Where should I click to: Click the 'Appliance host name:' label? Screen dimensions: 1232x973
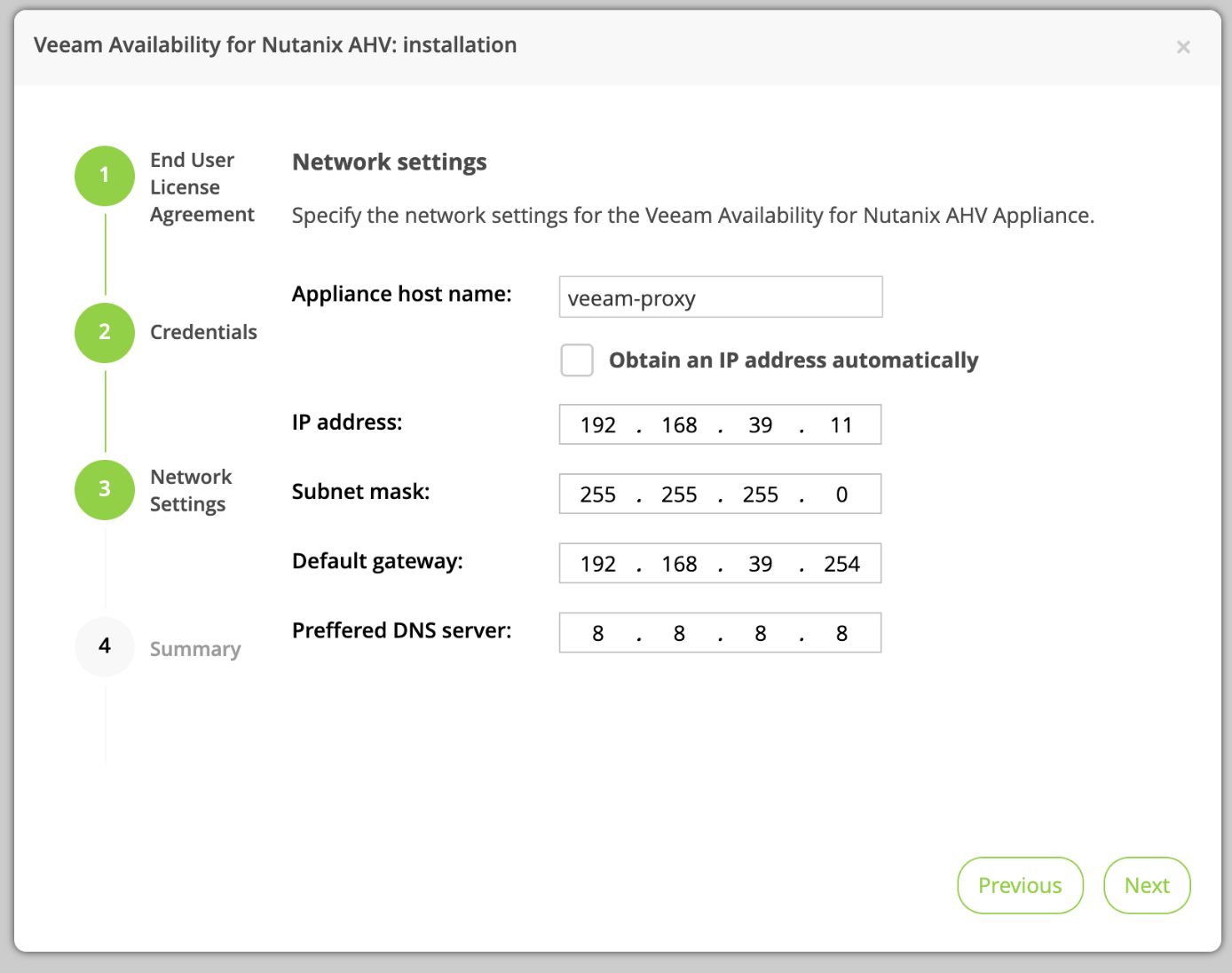(x=402, y=294)
